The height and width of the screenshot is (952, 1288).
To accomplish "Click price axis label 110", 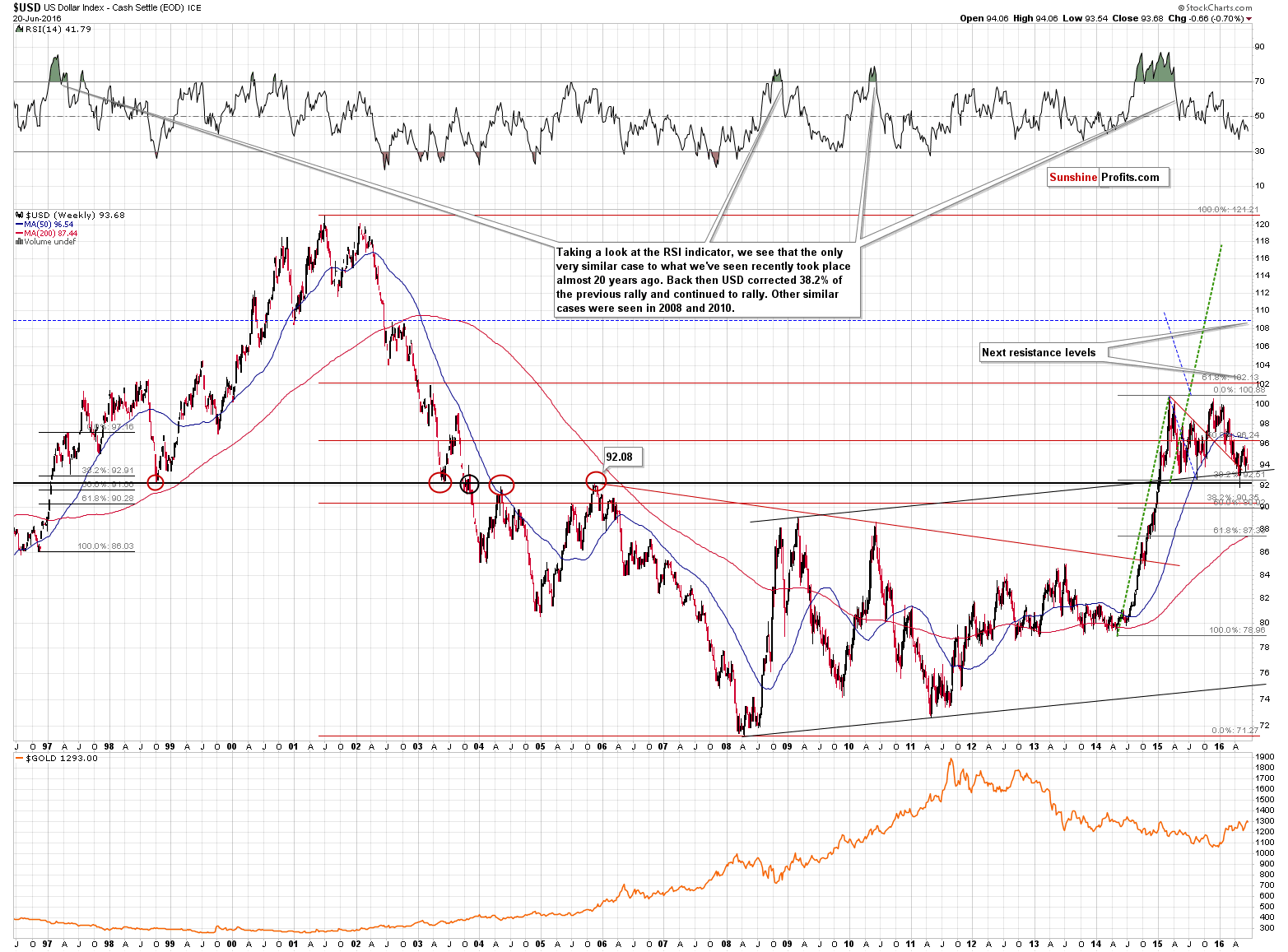I will [x=1262, y=310].
